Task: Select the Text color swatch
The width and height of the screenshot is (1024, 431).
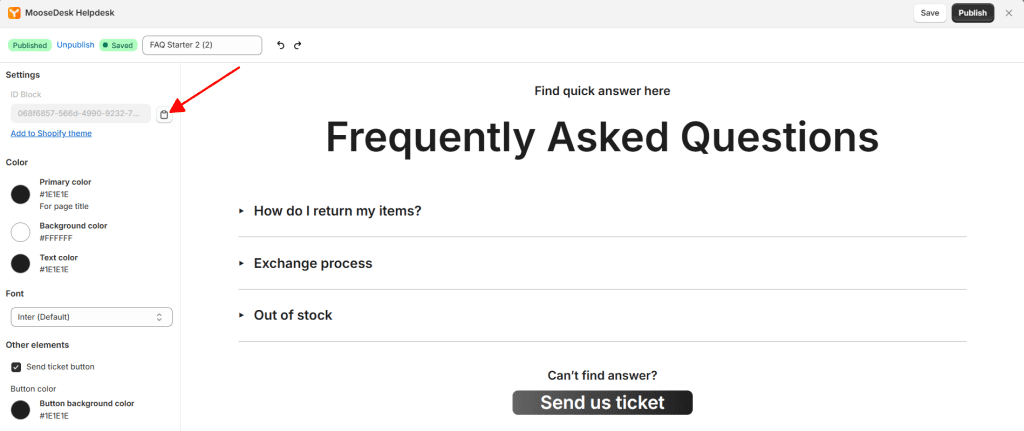Action: [x=21, y=263]
